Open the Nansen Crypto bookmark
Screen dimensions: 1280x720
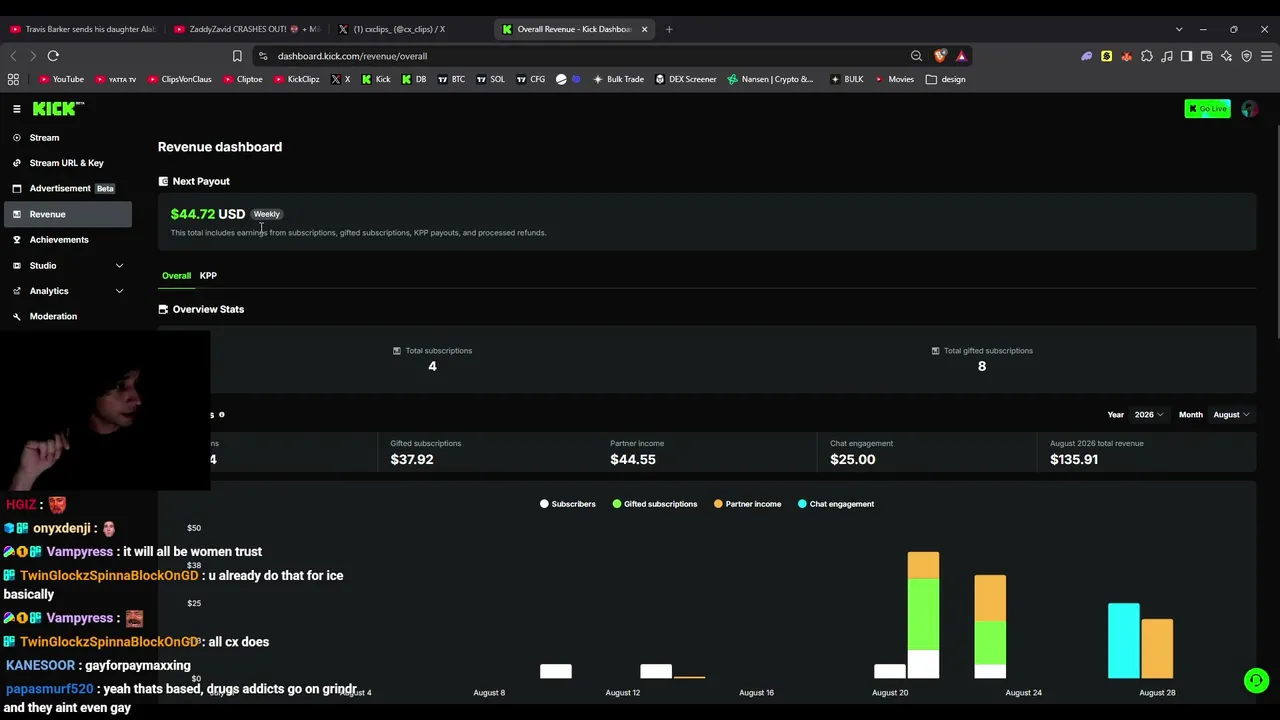pos(770,79)
